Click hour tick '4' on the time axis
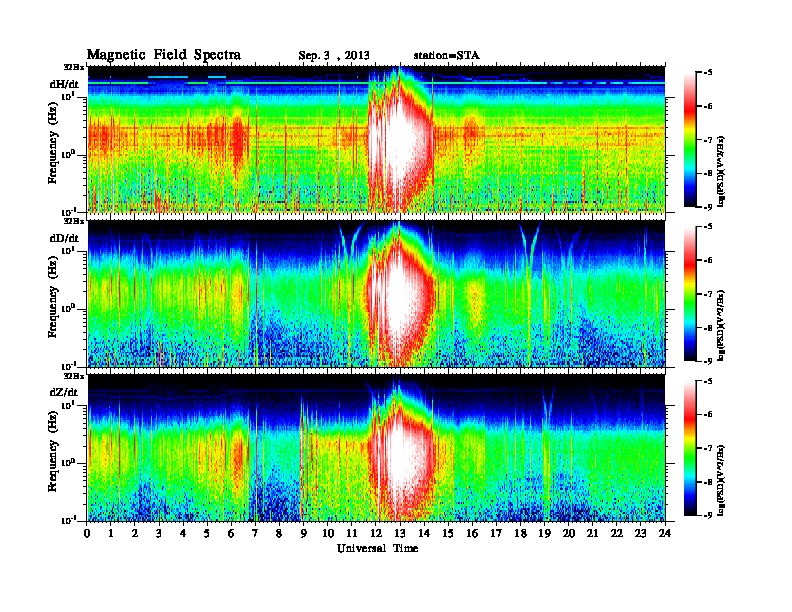 (183, 533)
